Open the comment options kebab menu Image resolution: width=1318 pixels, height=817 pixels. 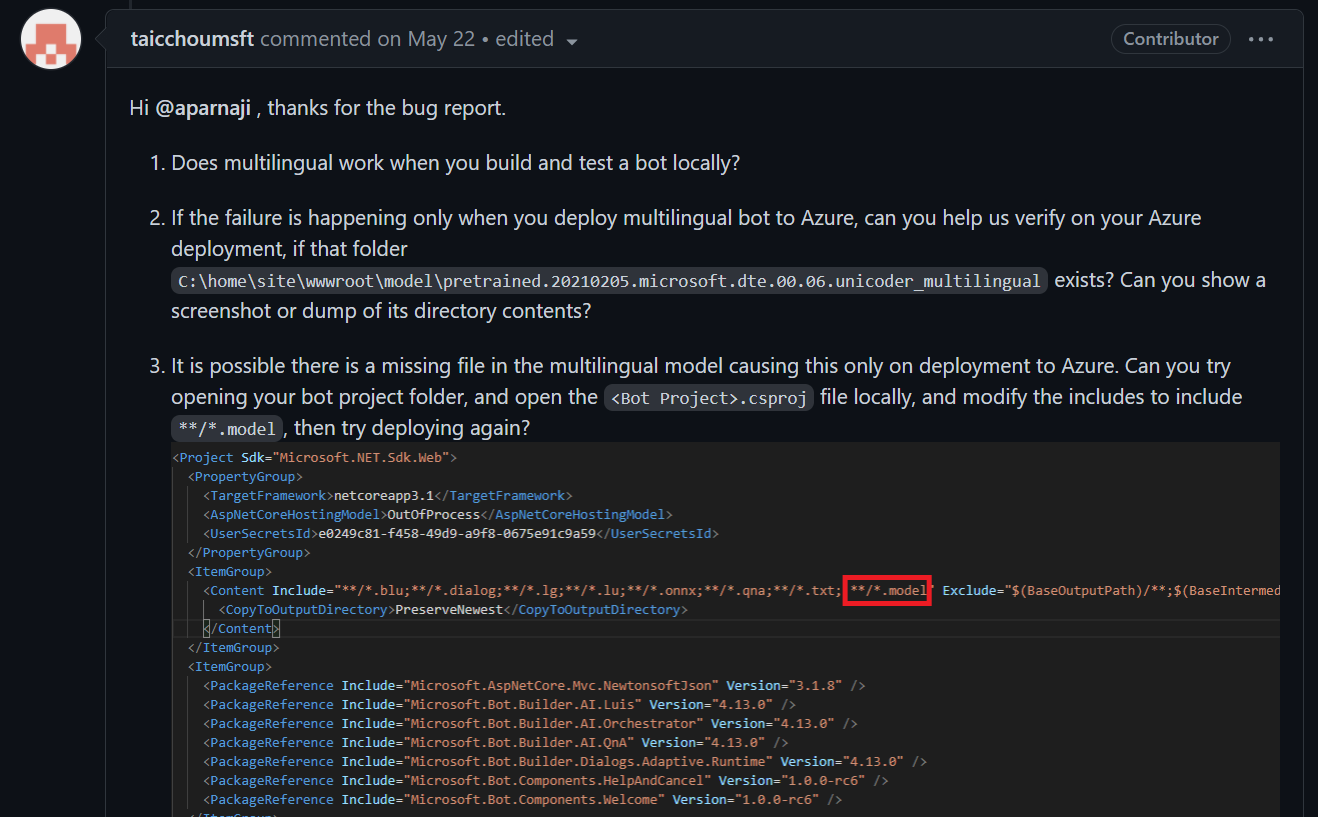pyautogui.click(x=1261, y=39)
